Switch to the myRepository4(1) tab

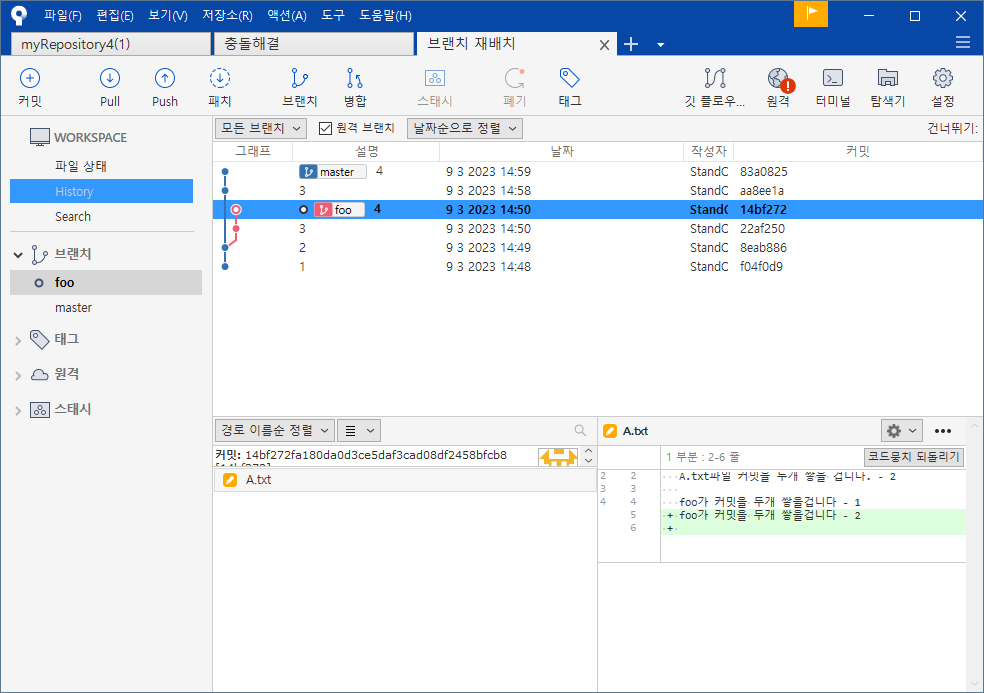[110, 44]
